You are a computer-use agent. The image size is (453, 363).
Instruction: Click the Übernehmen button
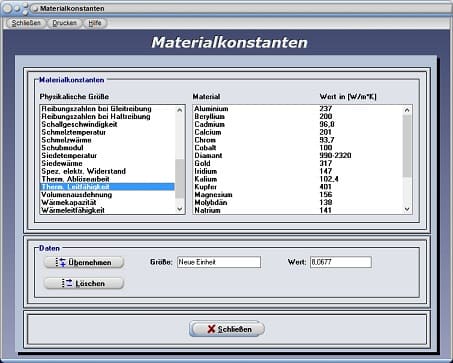[x=84, y=262]
